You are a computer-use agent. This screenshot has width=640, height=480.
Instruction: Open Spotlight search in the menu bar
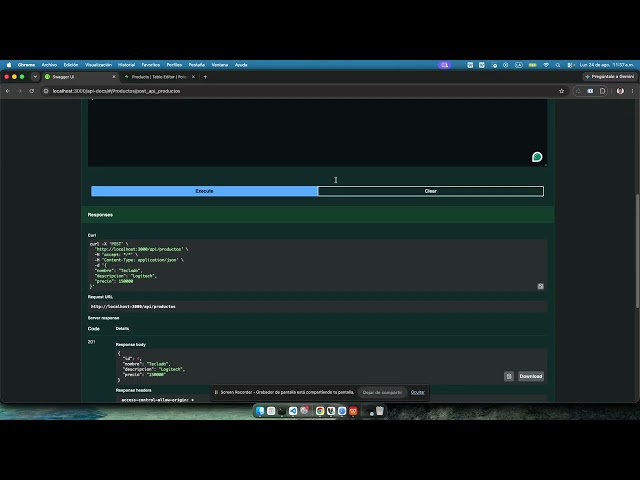pyautogui.click(x=558, y=65)
